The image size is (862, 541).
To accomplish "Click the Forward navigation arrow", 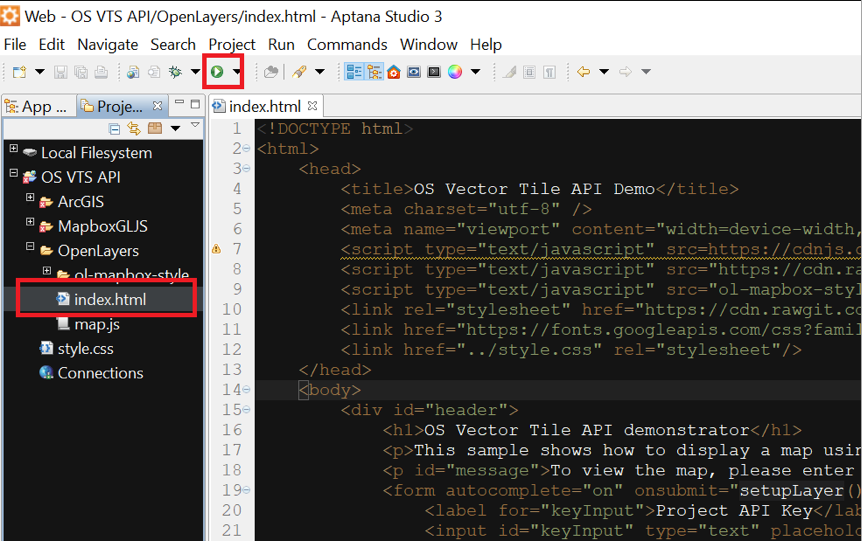I will 625,71.
